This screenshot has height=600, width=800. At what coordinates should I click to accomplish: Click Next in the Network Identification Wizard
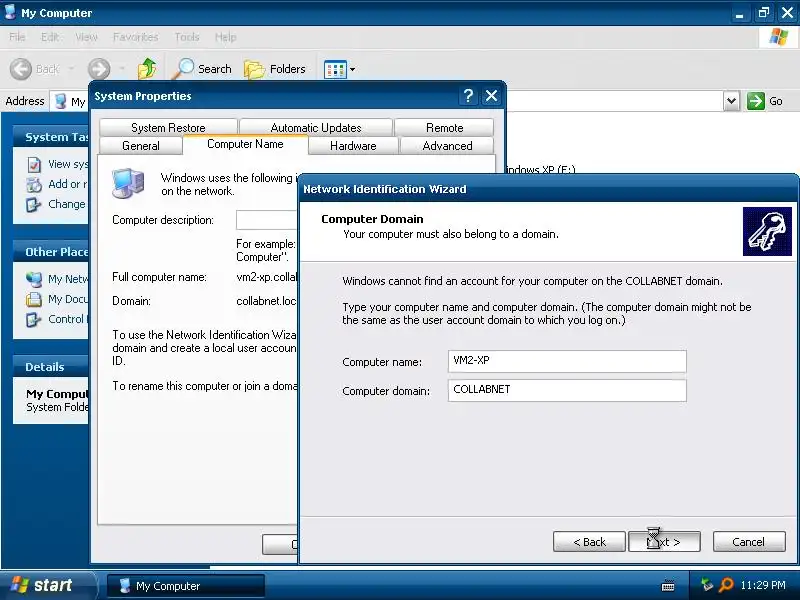pyautogui.click(x=664, y=542)
